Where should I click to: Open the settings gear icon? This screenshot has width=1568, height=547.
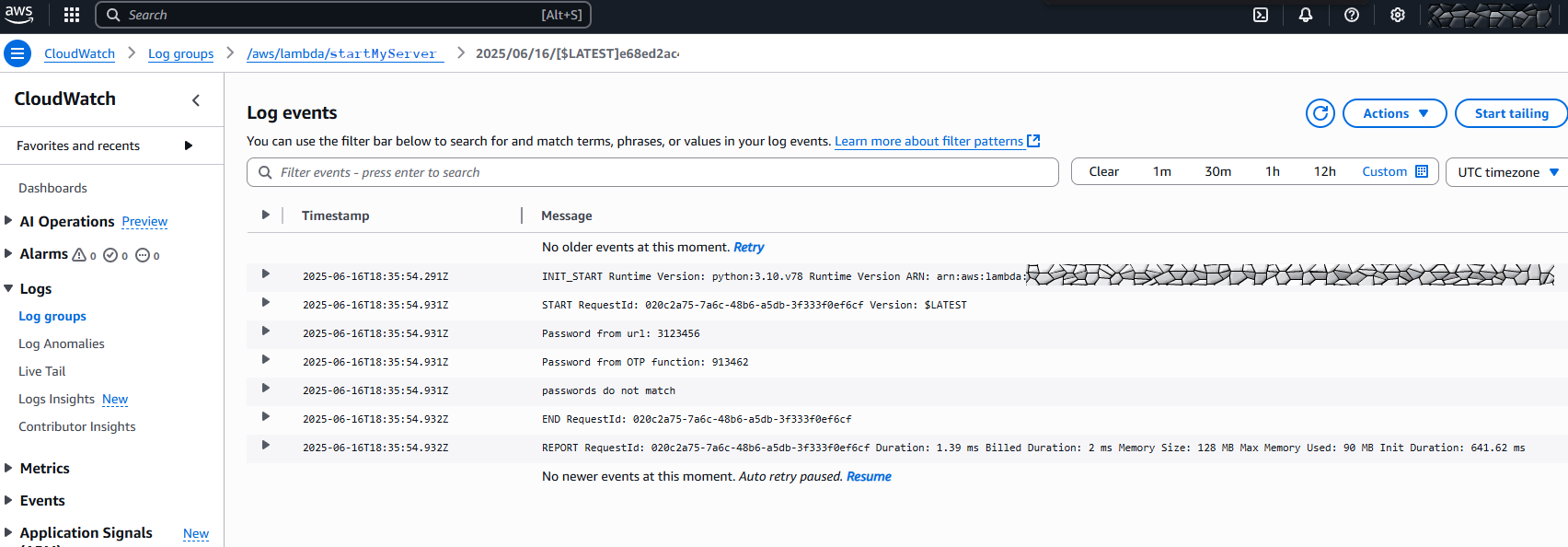click(1398, 15)
